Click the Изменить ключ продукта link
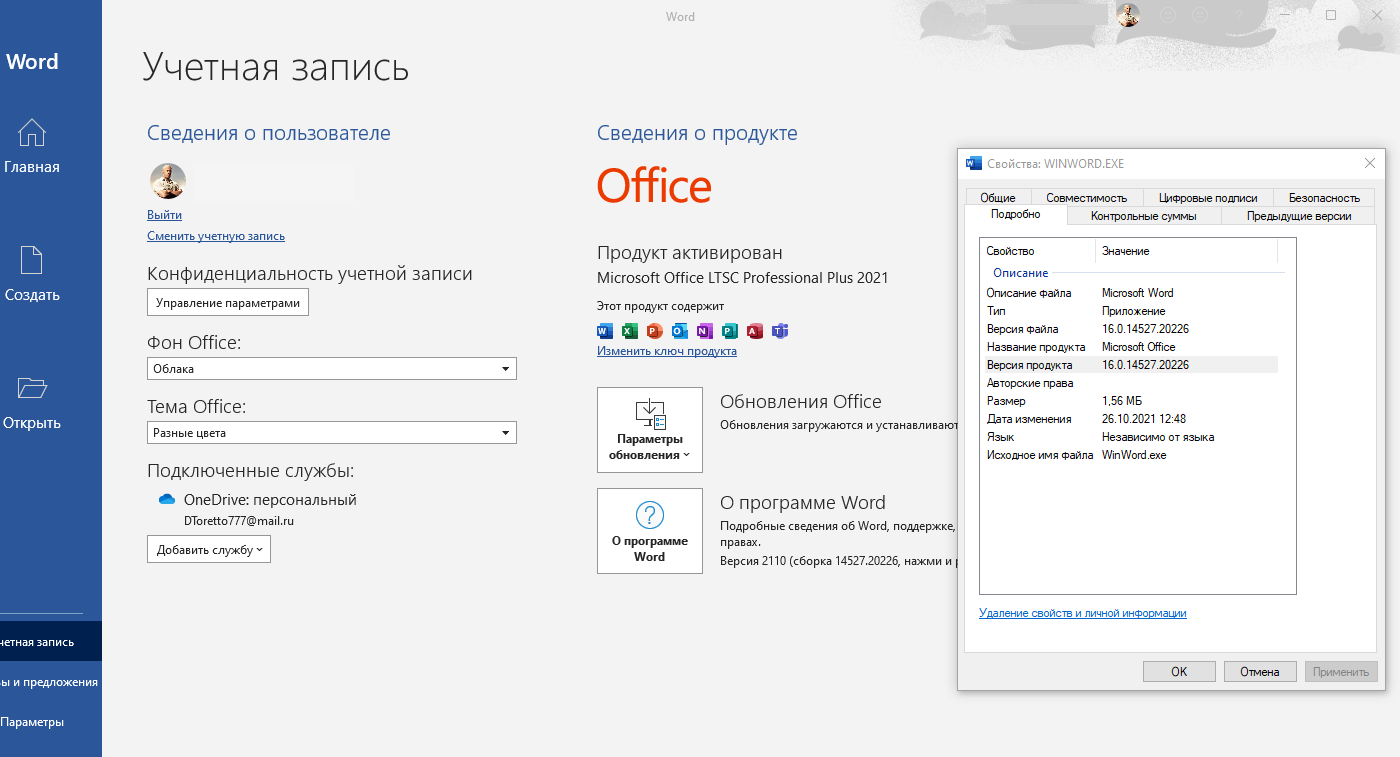 tap(667, 351)
